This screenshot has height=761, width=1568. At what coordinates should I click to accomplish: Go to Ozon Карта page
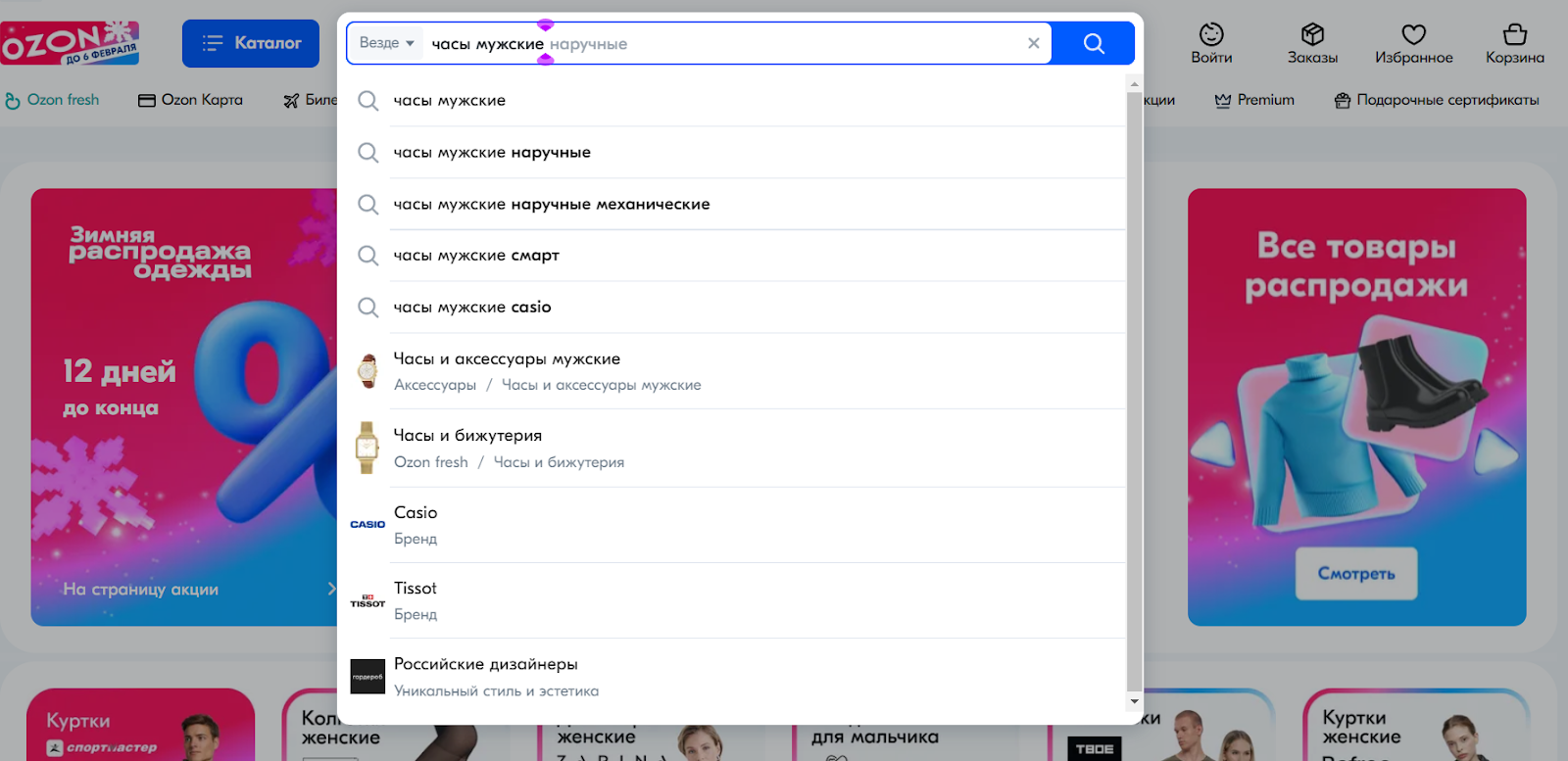click(x=191, y=100)
